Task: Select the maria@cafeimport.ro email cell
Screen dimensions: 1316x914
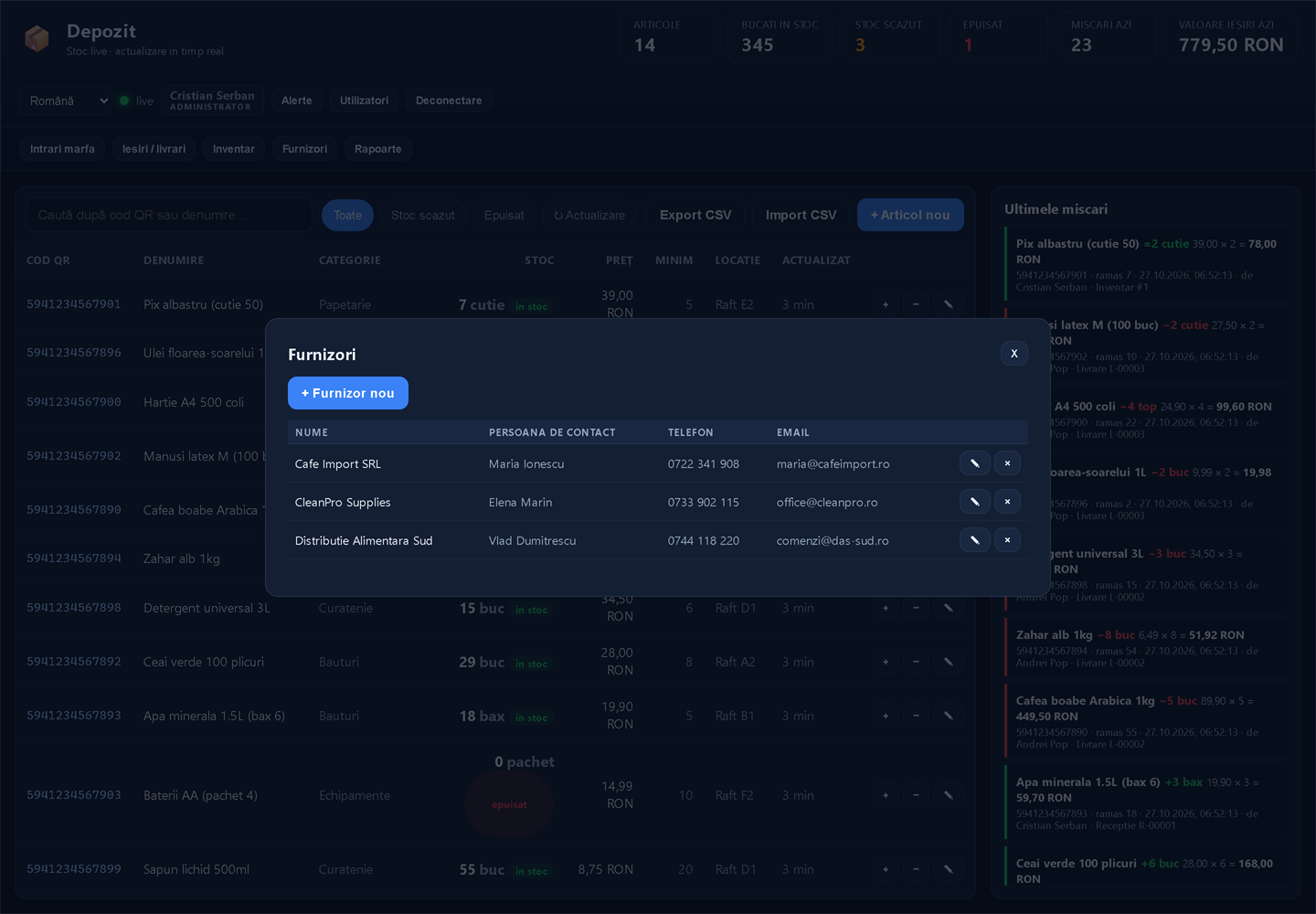Action: click(x=833, y=463)
